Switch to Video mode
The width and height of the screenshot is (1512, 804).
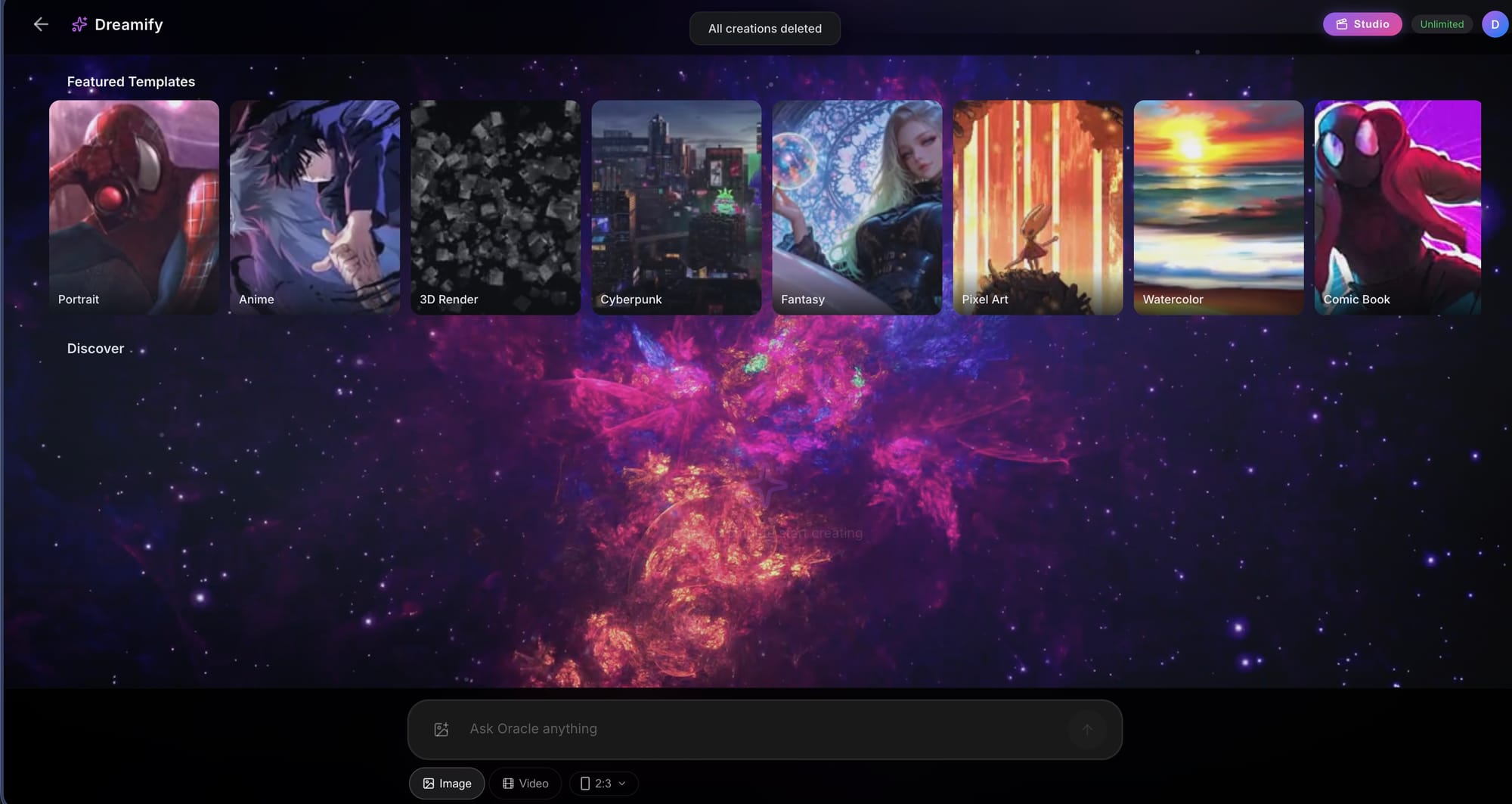525,784
